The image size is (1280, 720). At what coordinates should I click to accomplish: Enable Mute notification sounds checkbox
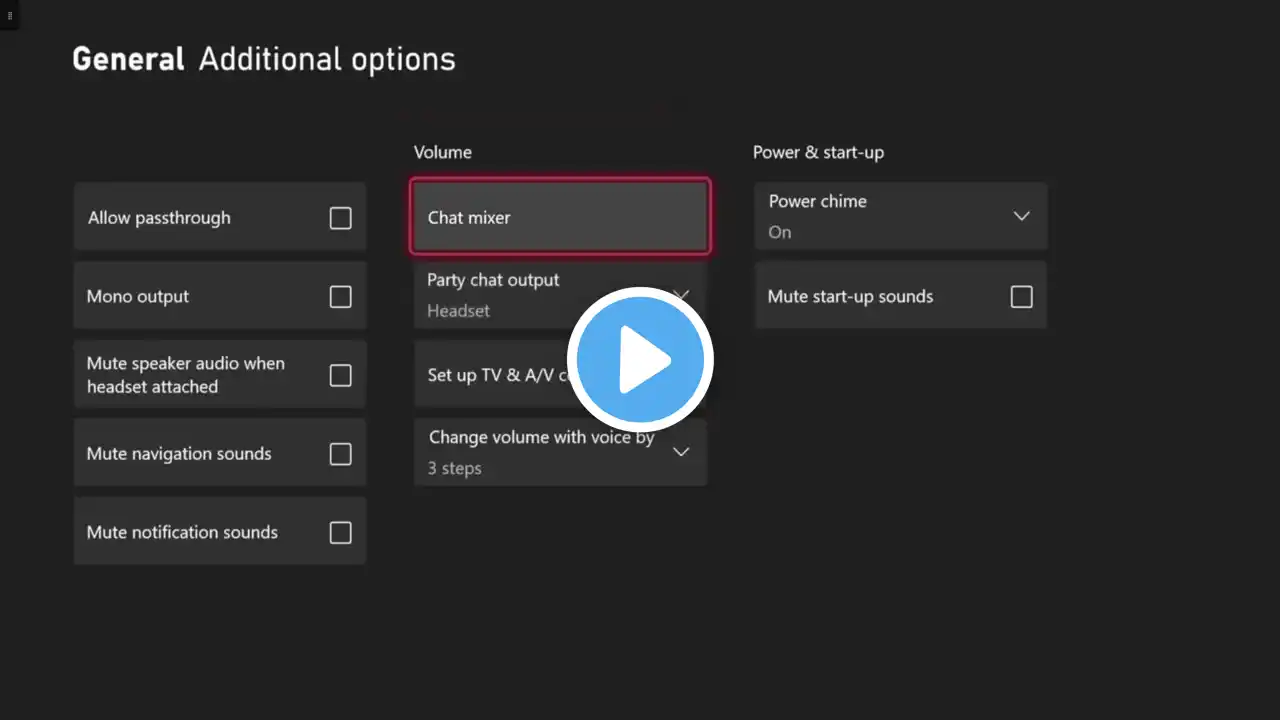coord(340,532)
